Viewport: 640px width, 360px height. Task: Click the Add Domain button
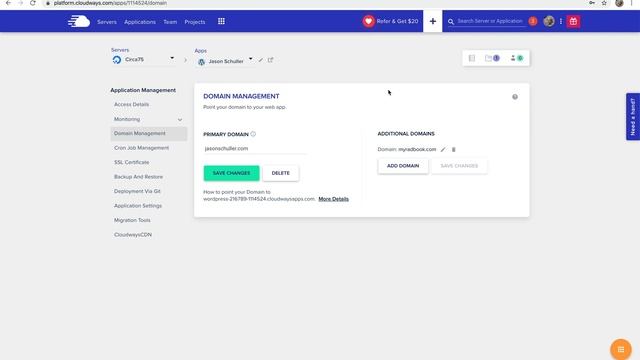click(x=403, y=166)
